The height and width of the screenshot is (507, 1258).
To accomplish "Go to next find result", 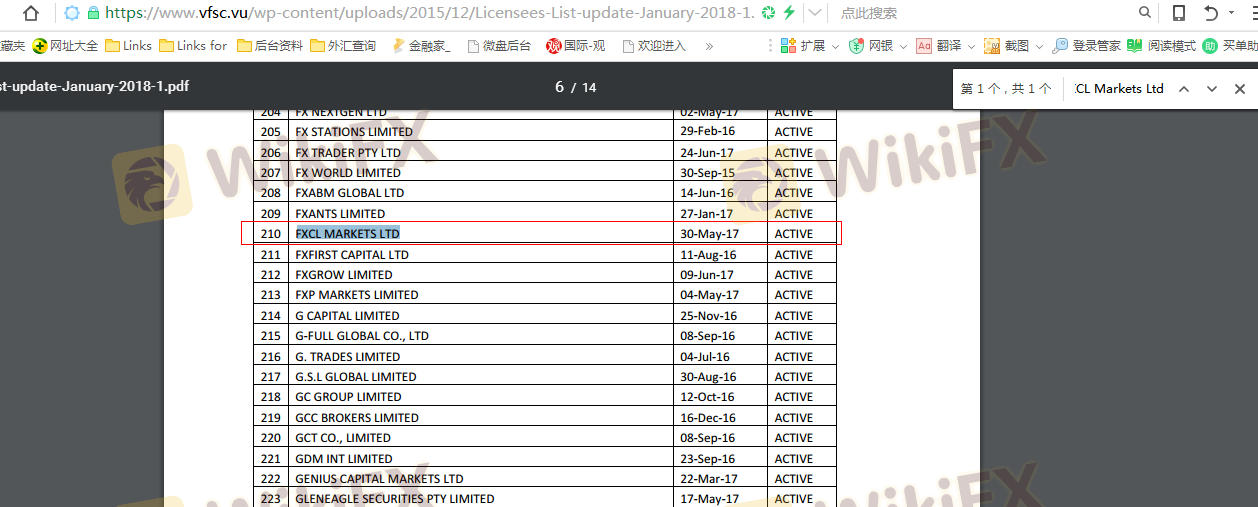I will coord(1212,89).
